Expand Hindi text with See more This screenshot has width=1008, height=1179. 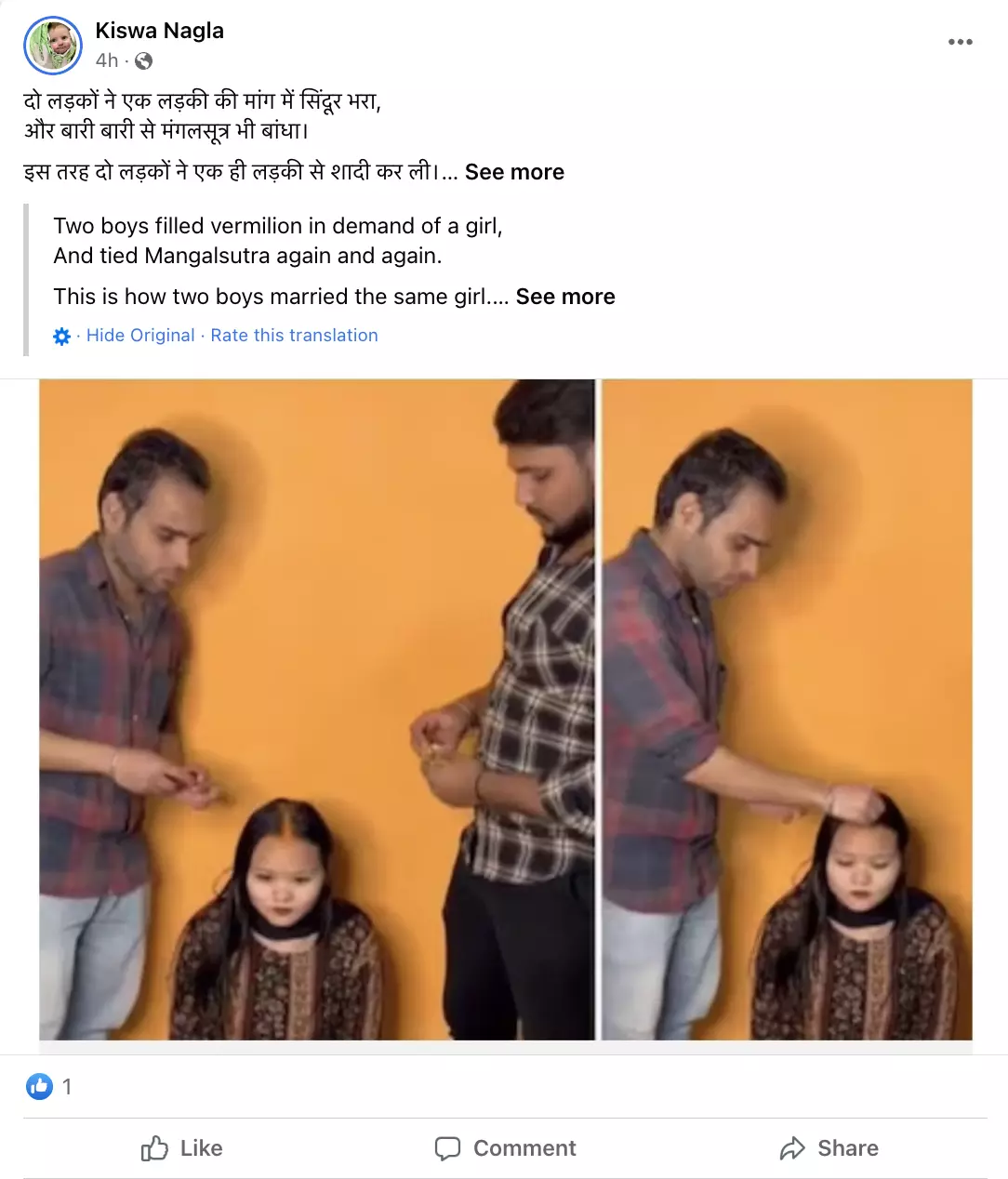click(x=514, y=172)
